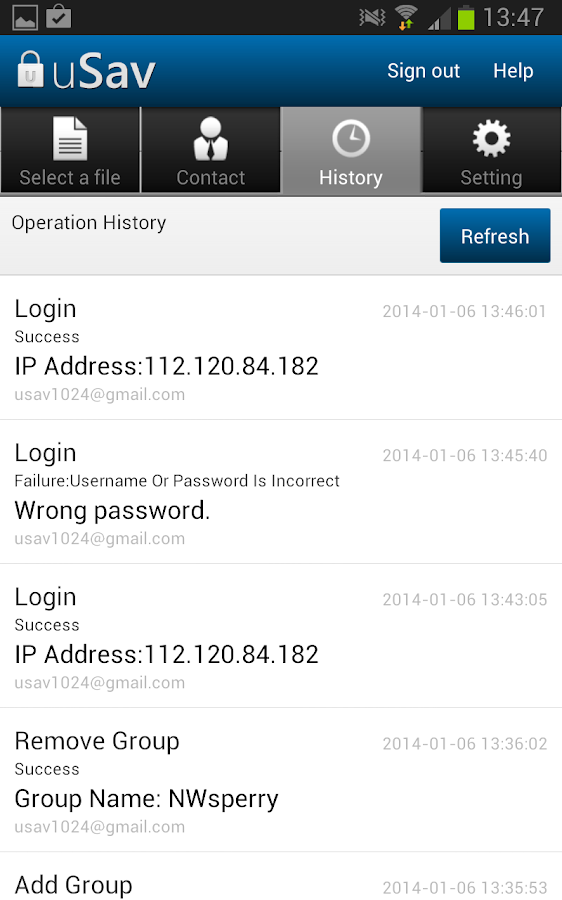Open the Remove Group NWsperry entry

[x=281, y=780]
